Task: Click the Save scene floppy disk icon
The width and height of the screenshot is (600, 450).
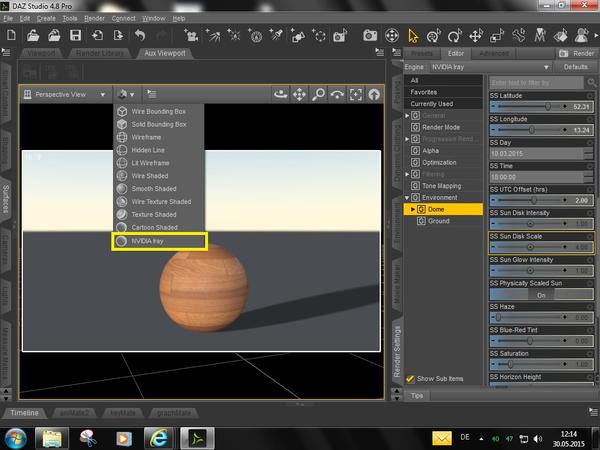Action: pyautogui.click(x=75, y=36)
